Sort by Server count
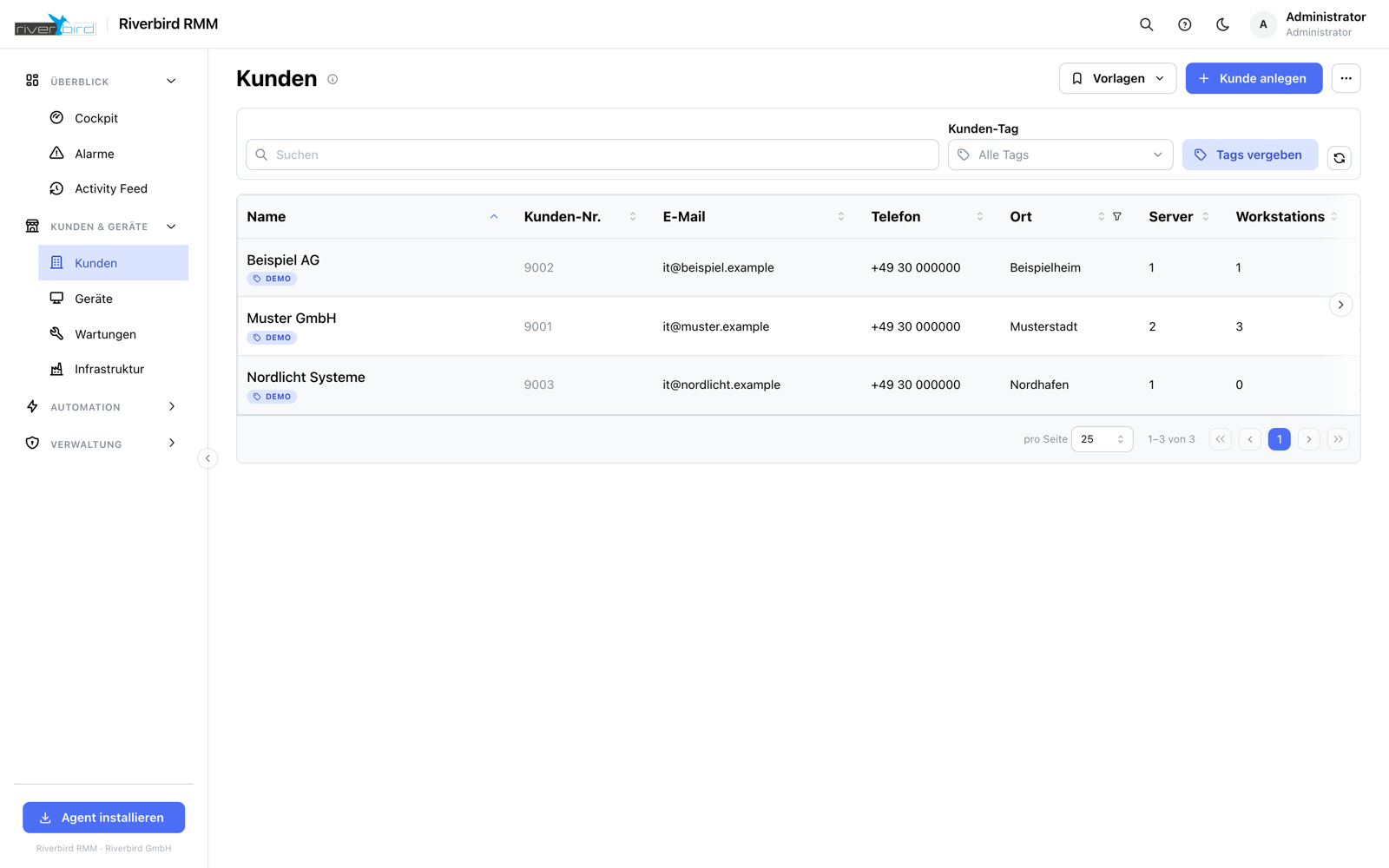Image resolution: width=1389 pixels, height=868 pixels. coord(1206,217)
